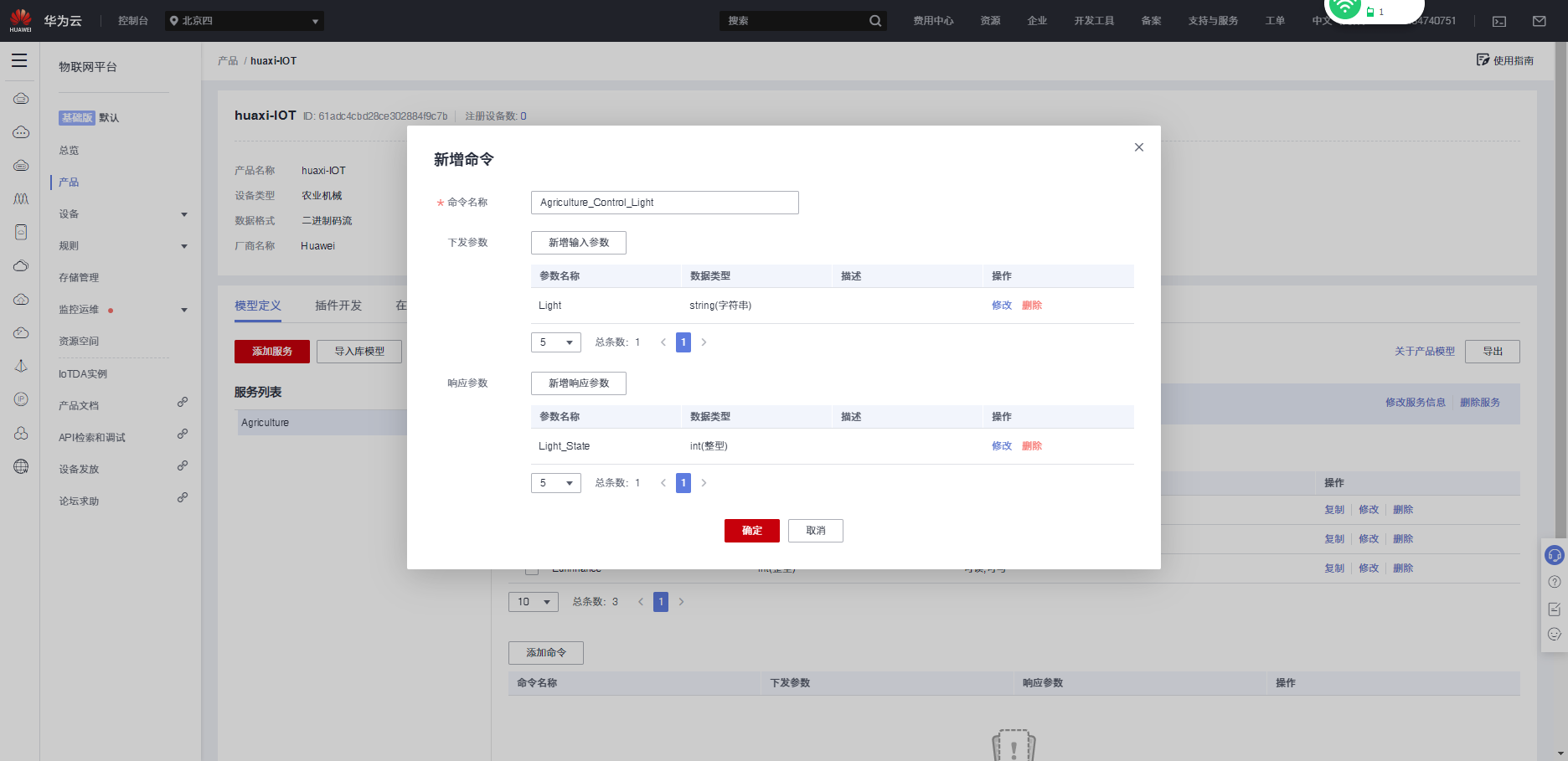Viewport: 1568px width, 761px height.
Task: Select page 1 in 下发参数 pagination
Action: [x=683, y=342]
